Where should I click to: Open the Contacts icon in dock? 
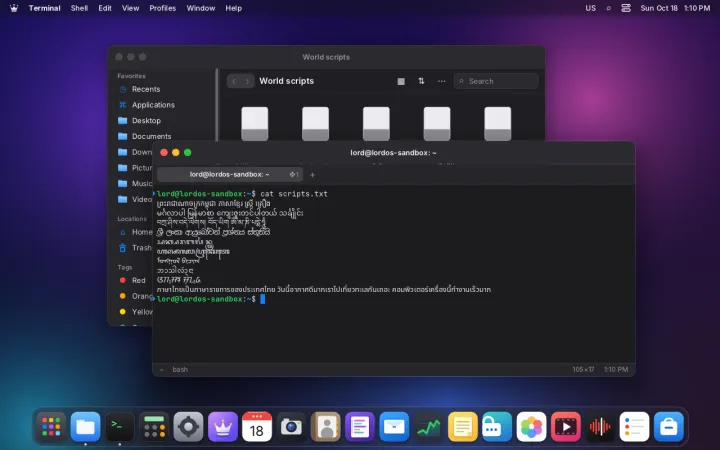pos(326,427)
